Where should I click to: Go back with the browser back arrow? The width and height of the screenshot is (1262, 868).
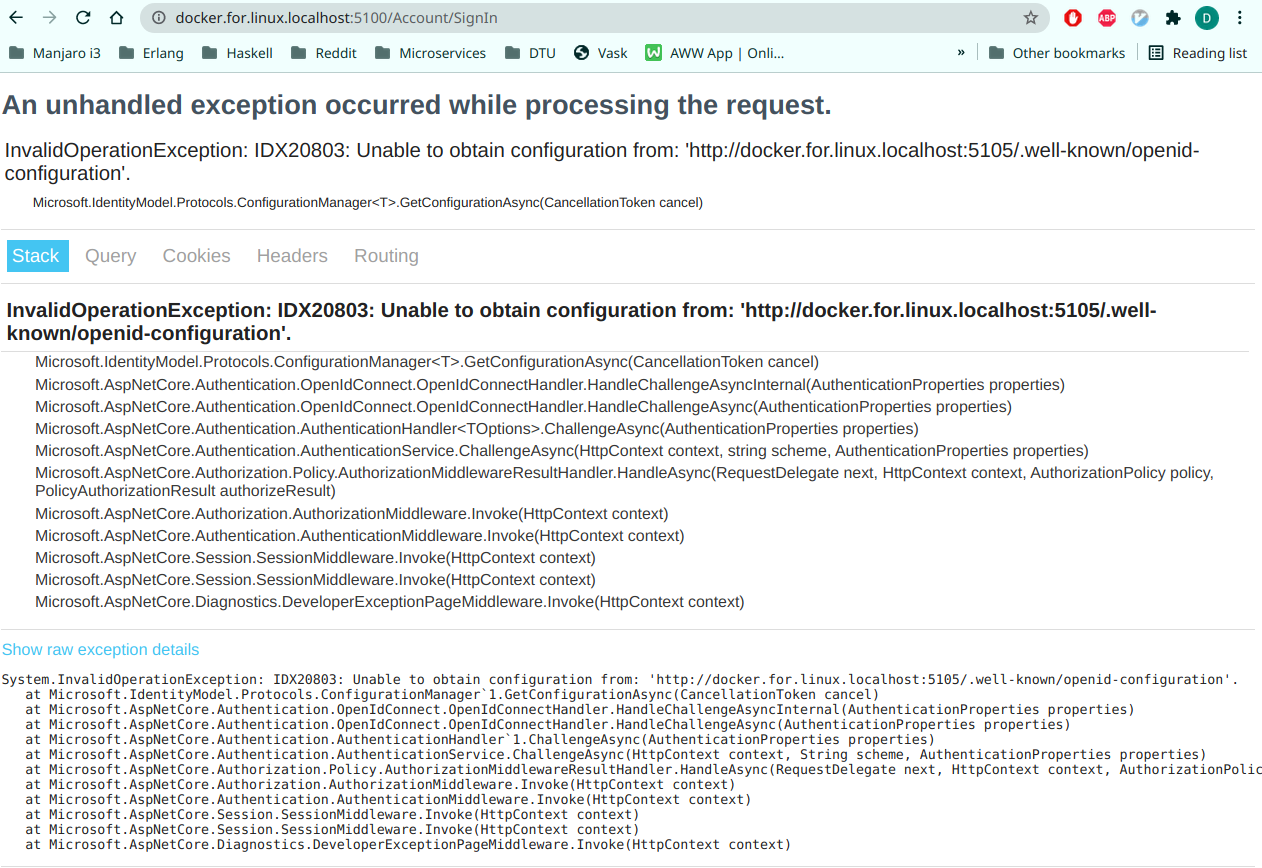[18, 18]
